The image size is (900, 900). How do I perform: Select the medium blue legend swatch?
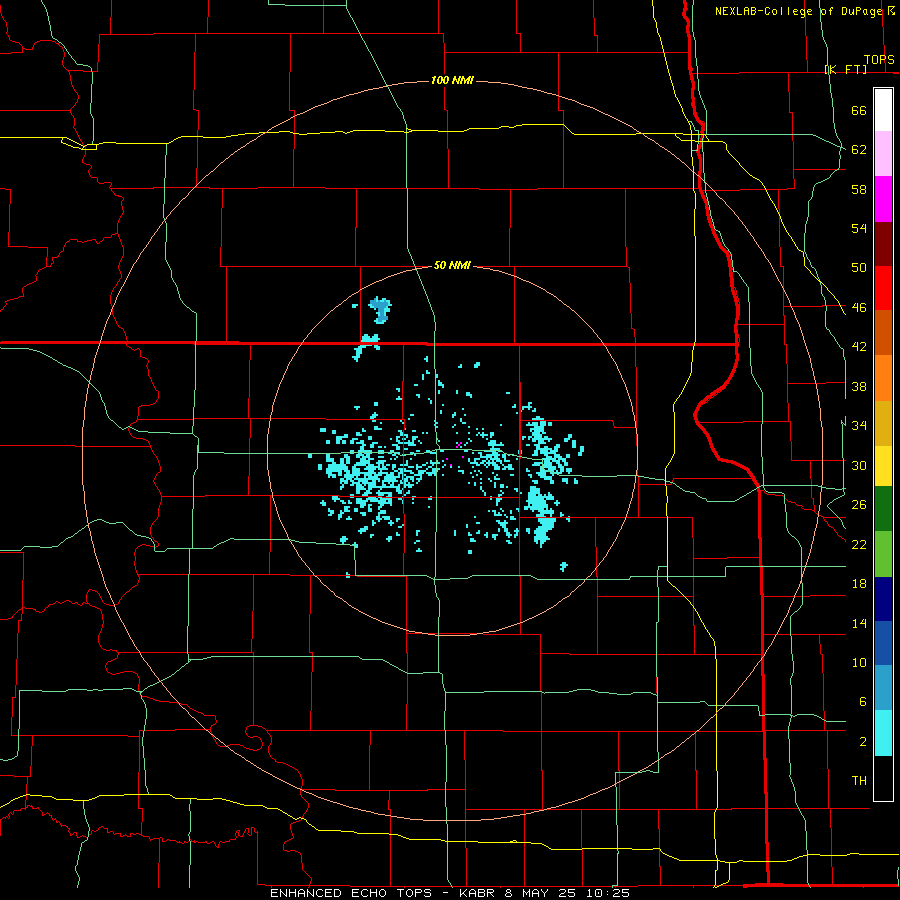tap(883, 643)
